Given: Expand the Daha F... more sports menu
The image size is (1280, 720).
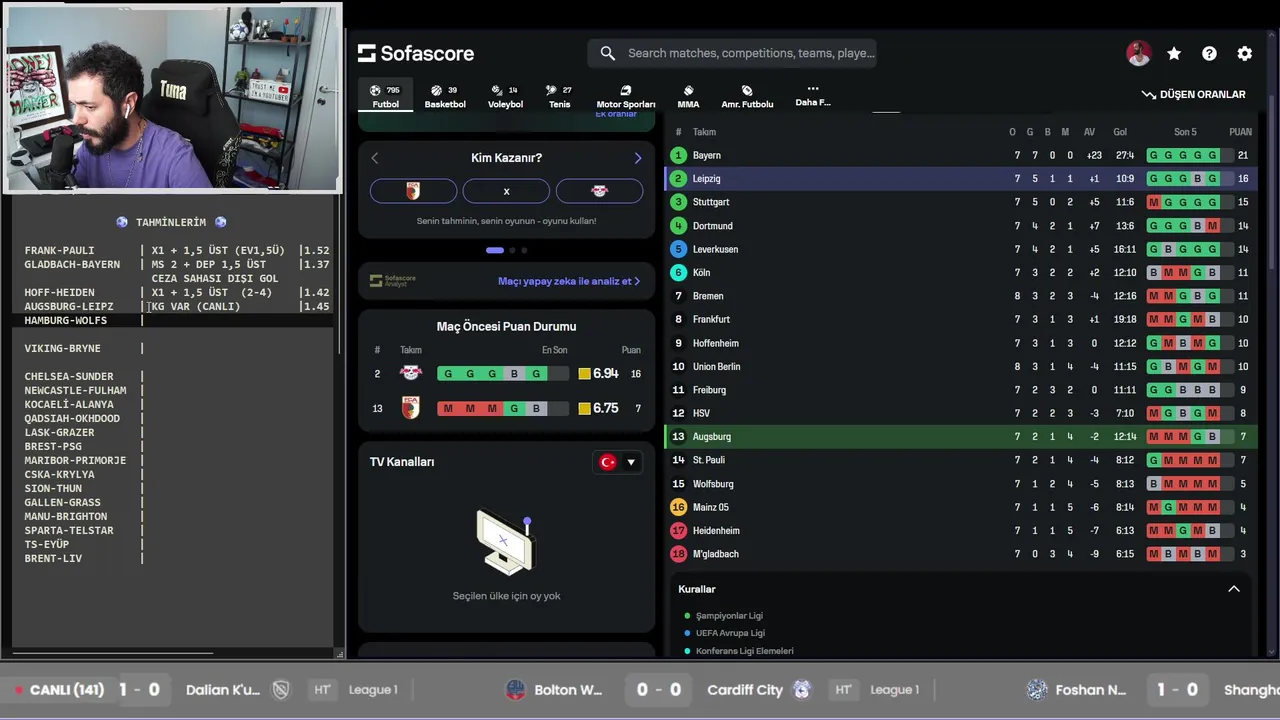Looking at the screenshot, I should [813, 95].
